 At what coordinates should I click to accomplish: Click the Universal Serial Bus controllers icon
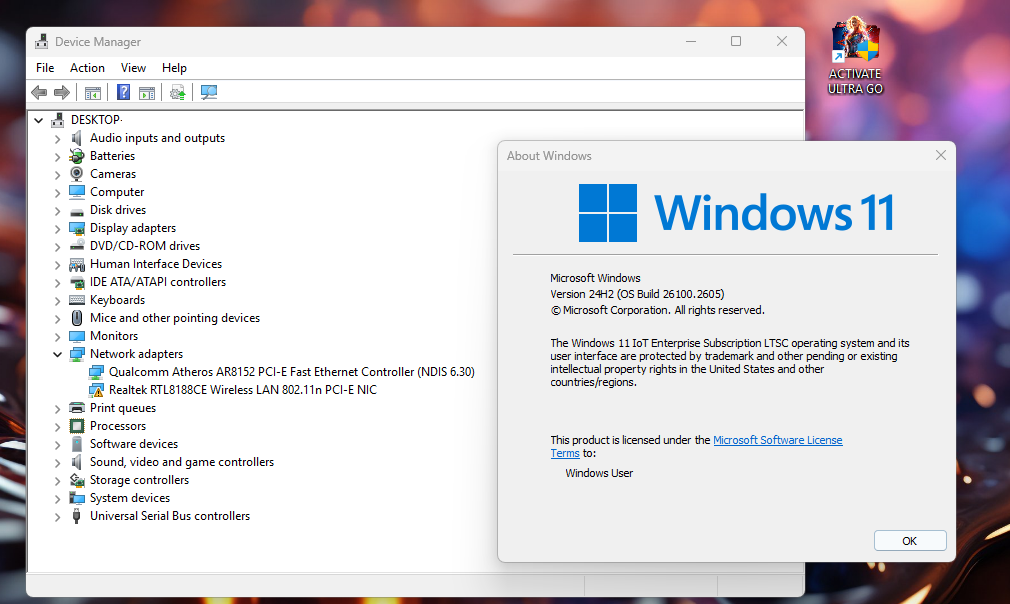point(77,516)
